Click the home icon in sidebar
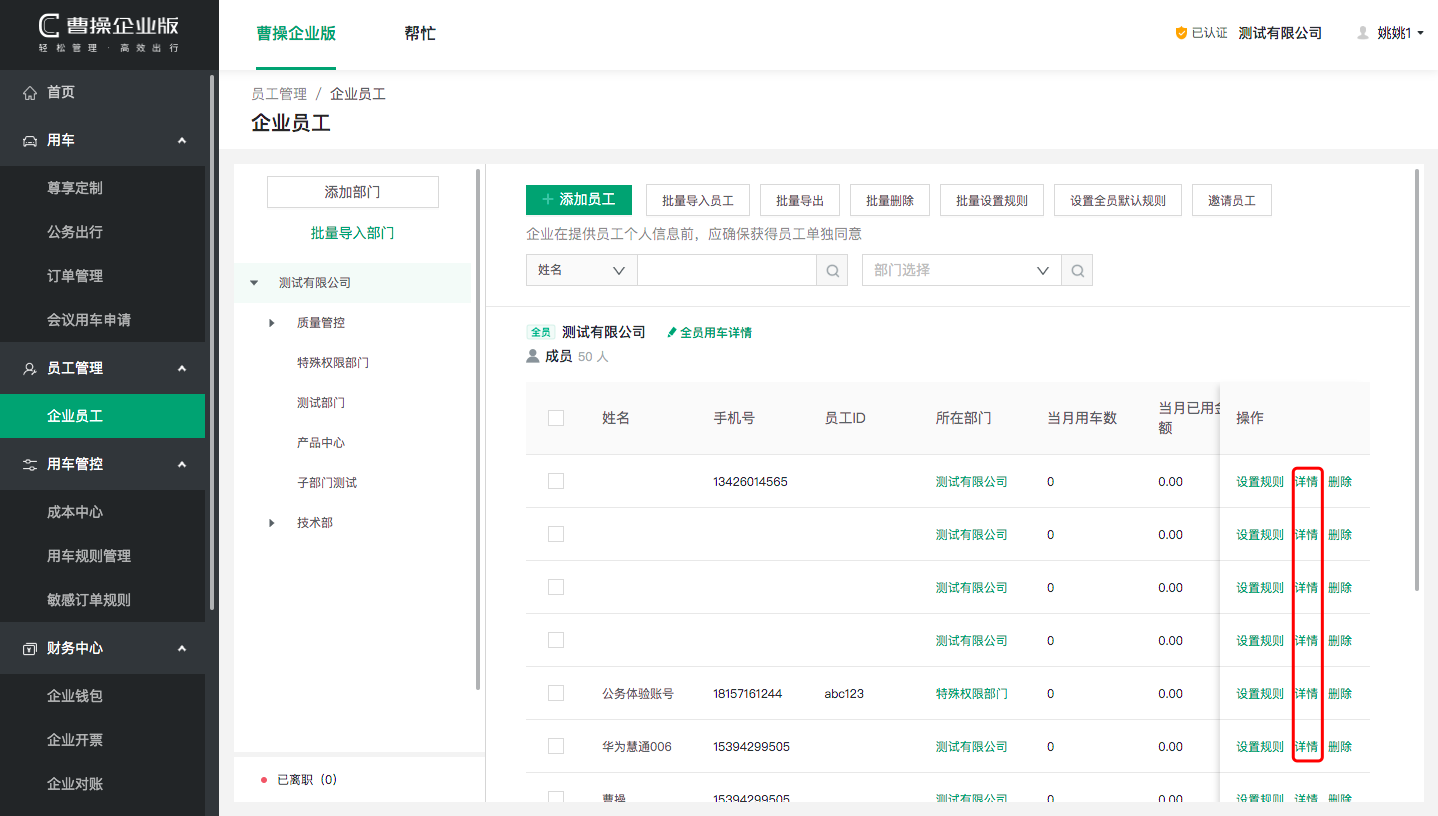 coord(30,92)
